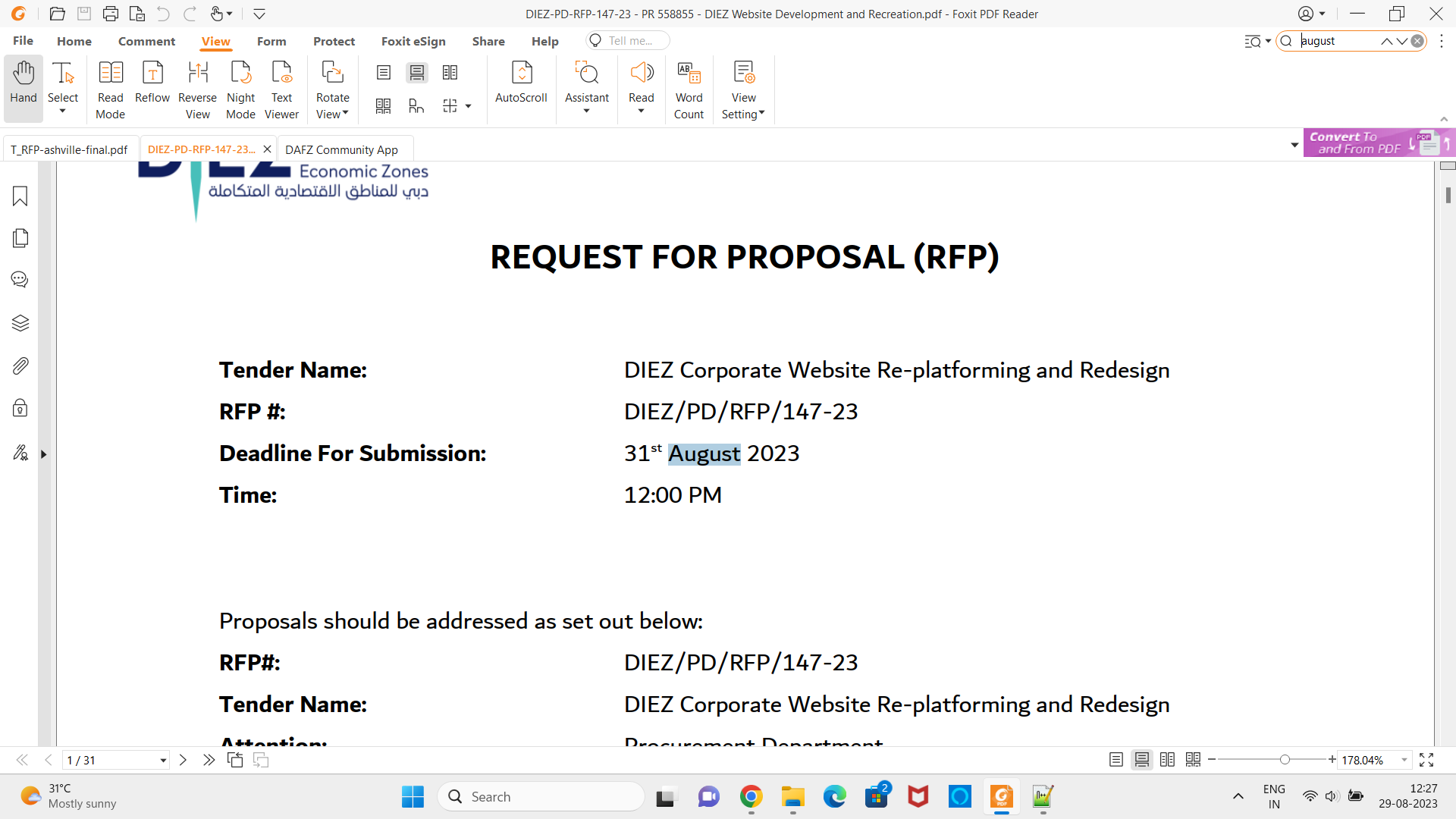Go to next search result
Image resolution: width=1456 pixels, height=819 pixels.
[x=1402, y=41]
